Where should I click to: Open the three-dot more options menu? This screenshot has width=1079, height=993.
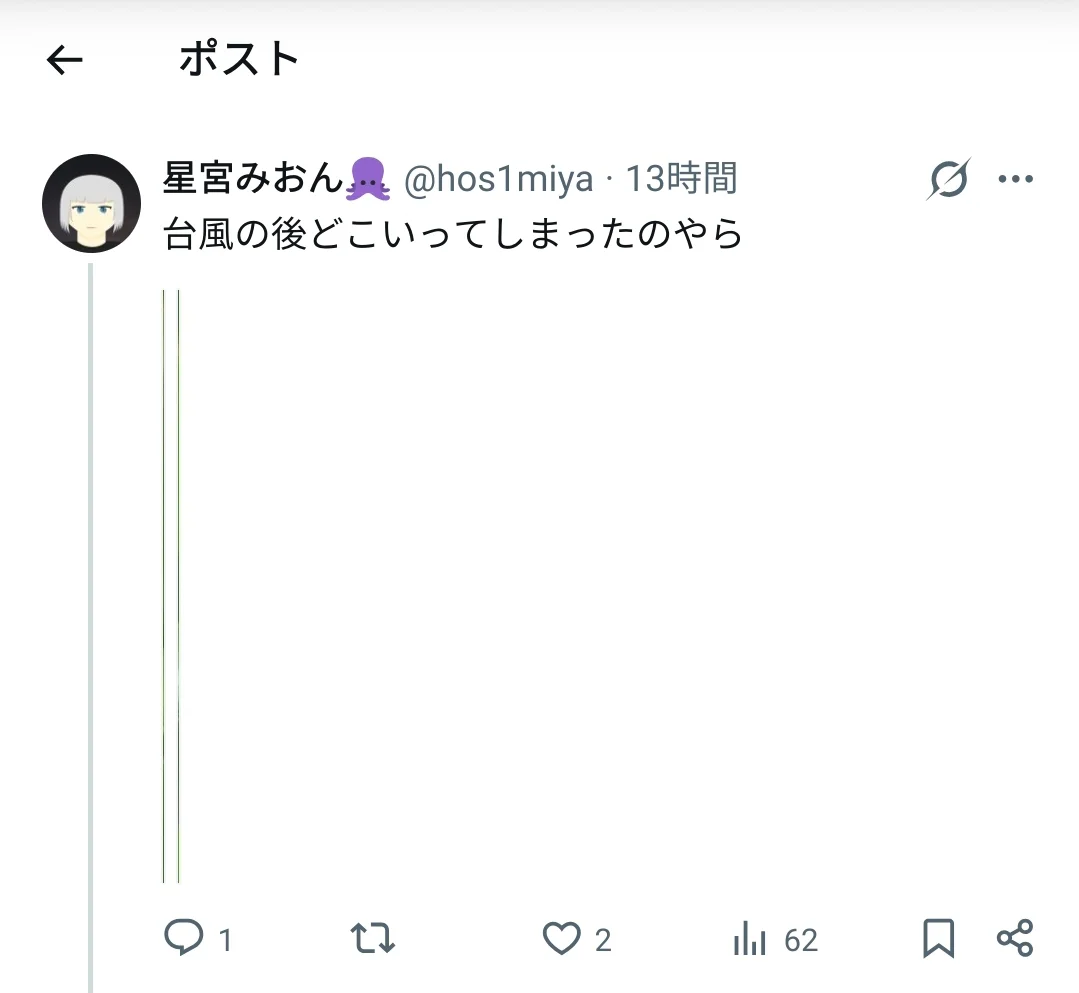[x=1016, y=179]
